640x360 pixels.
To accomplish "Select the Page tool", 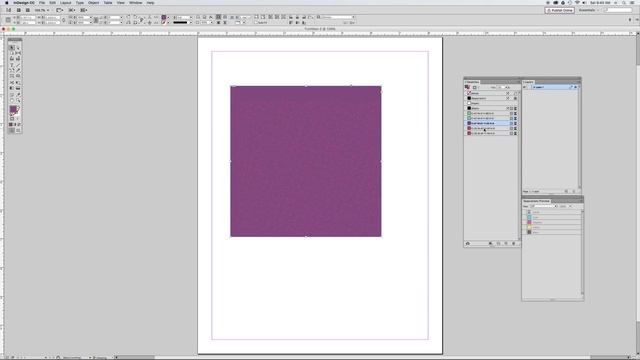I will 12,53.
